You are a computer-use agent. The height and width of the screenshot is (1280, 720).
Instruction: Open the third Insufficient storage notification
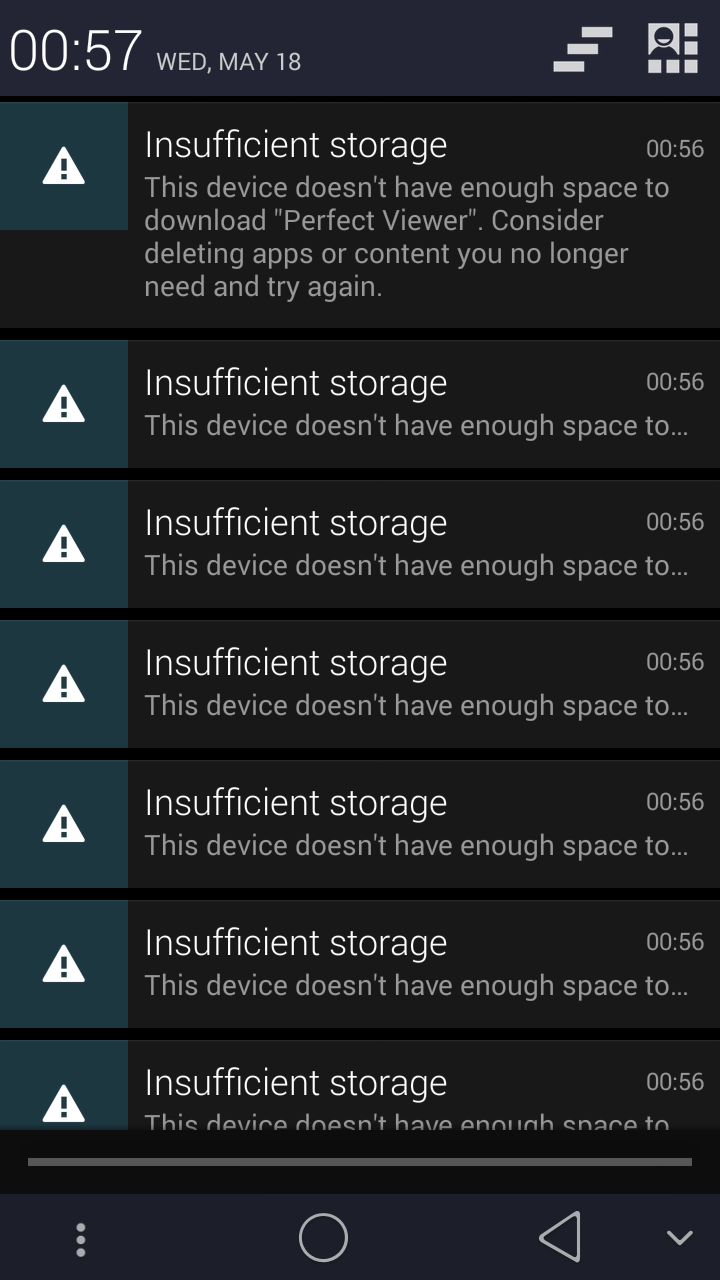(x=360, y=544)
